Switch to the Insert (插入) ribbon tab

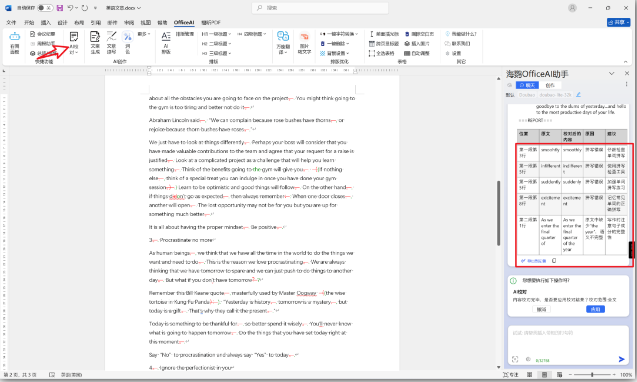(x=46, y=22)
